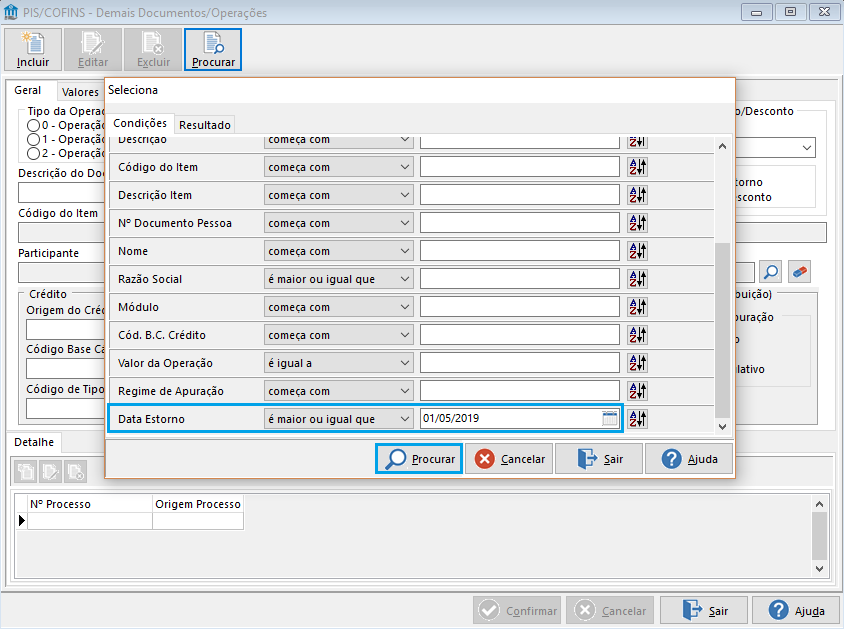Toggle sort order for Descrição Item

(637, 195)
